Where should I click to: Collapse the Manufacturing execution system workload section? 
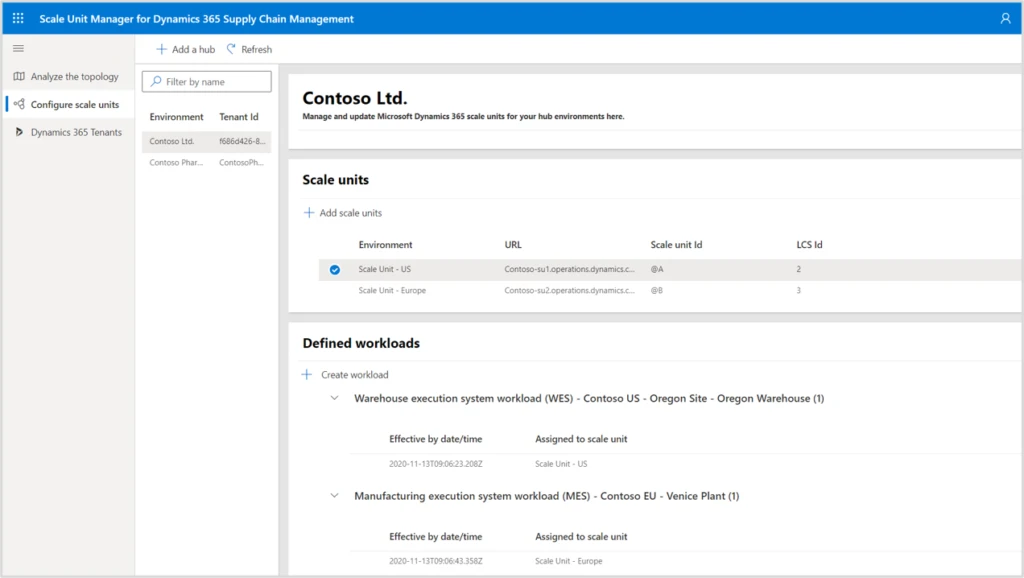(334, 496)
